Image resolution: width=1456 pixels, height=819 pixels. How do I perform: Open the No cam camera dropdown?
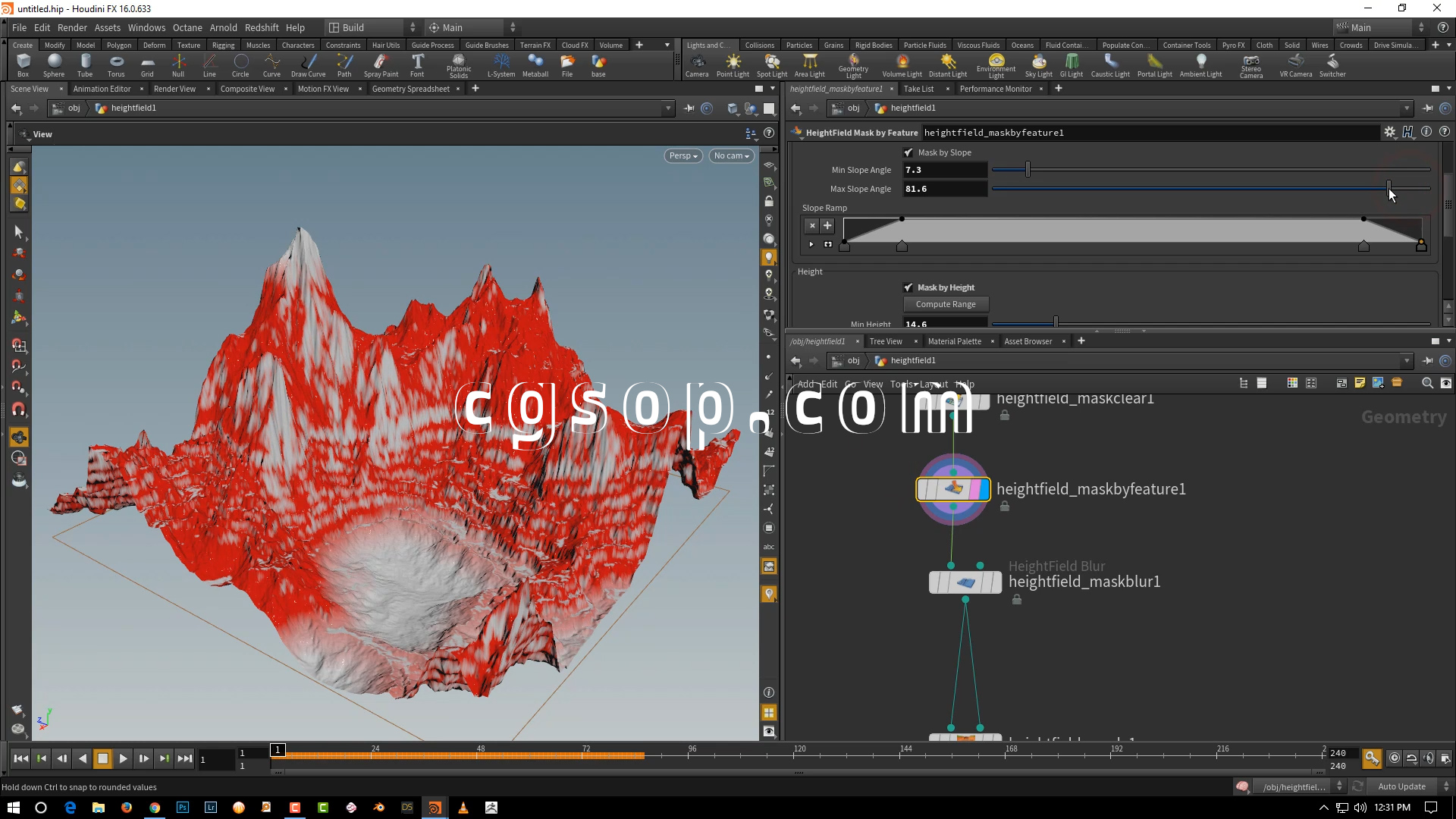pyautogui.click(x=731, y=155)
